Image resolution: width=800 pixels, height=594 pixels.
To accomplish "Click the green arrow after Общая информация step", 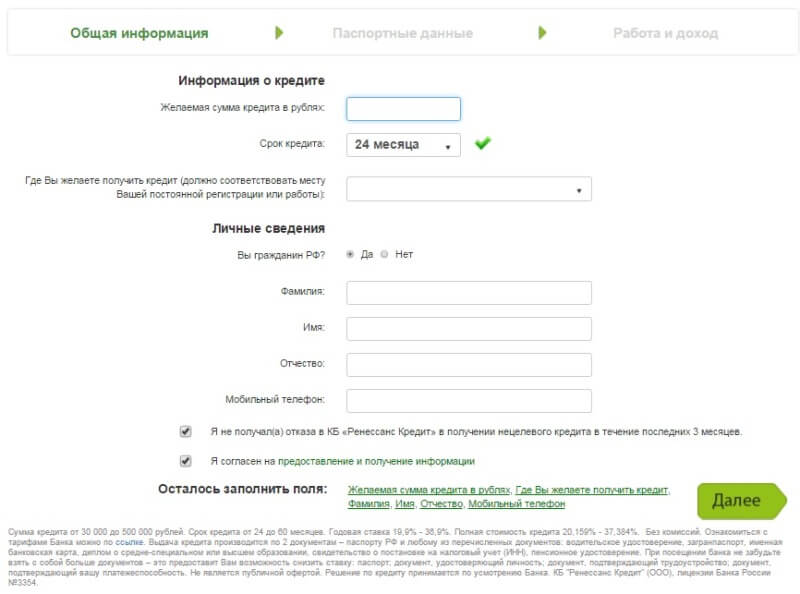I will [x=280, y=32].
